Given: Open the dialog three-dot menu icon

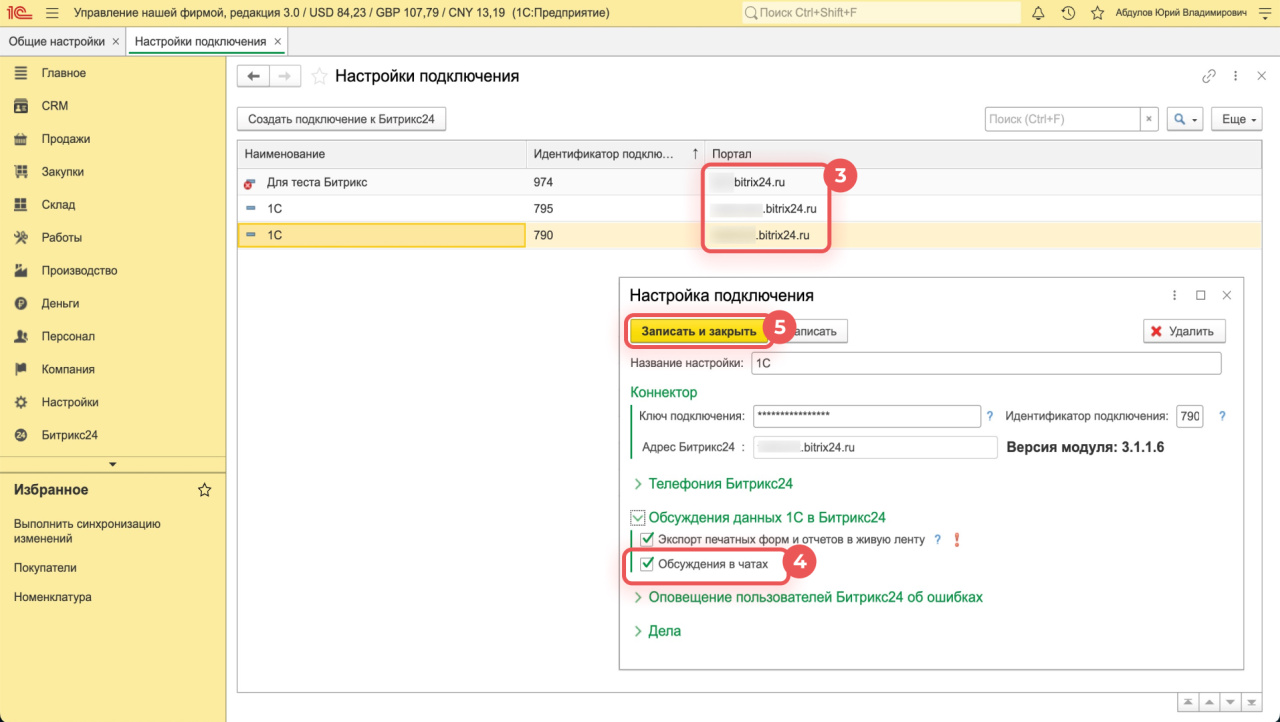Looking at the screenshot, I should pyautogui.click(x=1175, y=296).
